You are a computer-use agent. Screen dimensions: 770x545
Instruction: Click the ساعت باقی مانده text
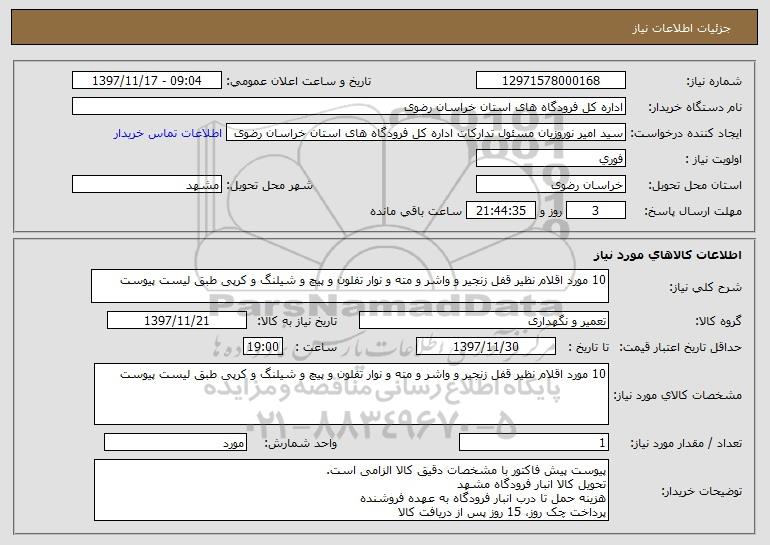click(x=415, y=211)
